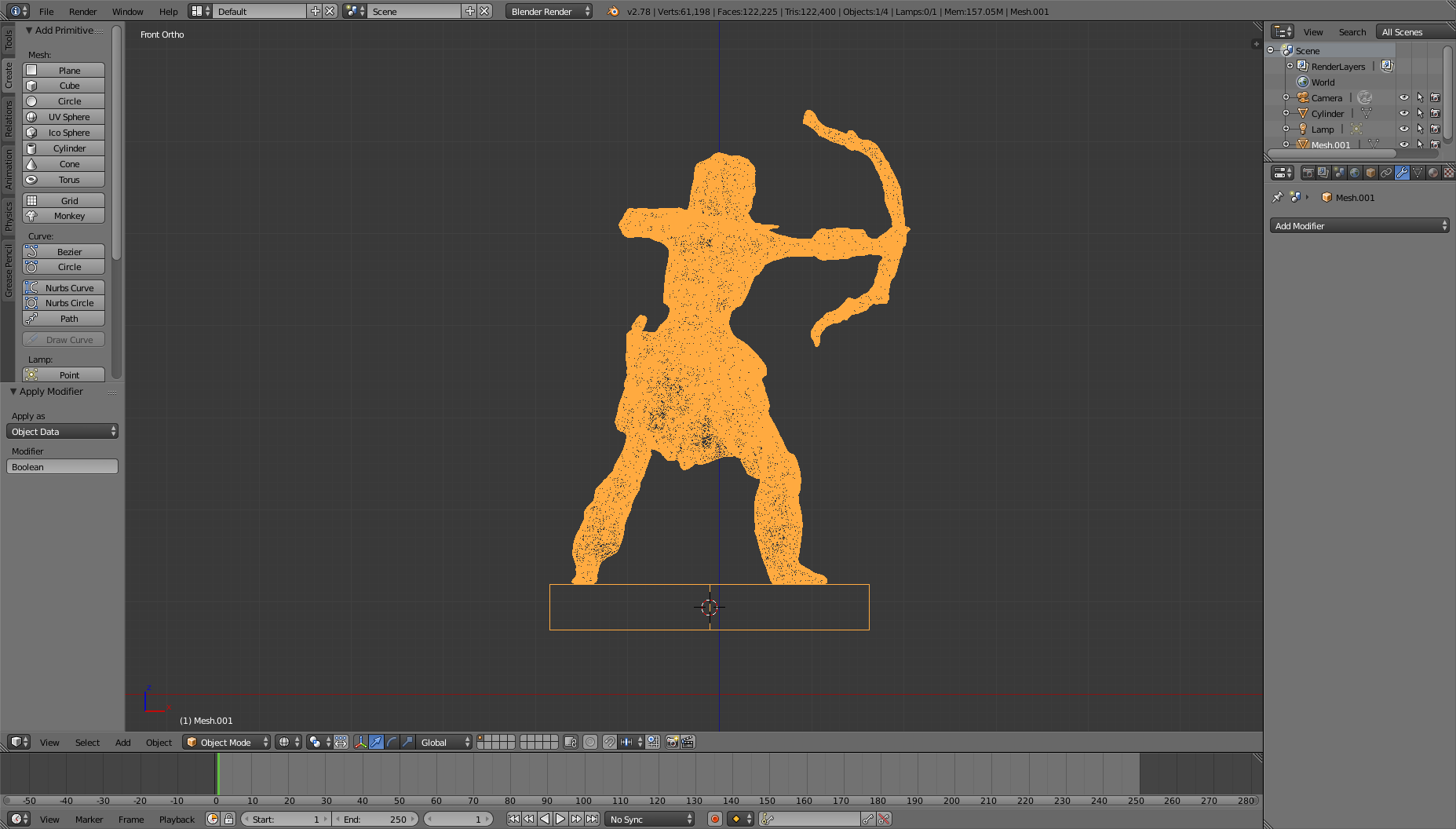1456x829 pixels.
Task: Click the outliner horizontal scrollbar
Action: tap(1332, 154)
